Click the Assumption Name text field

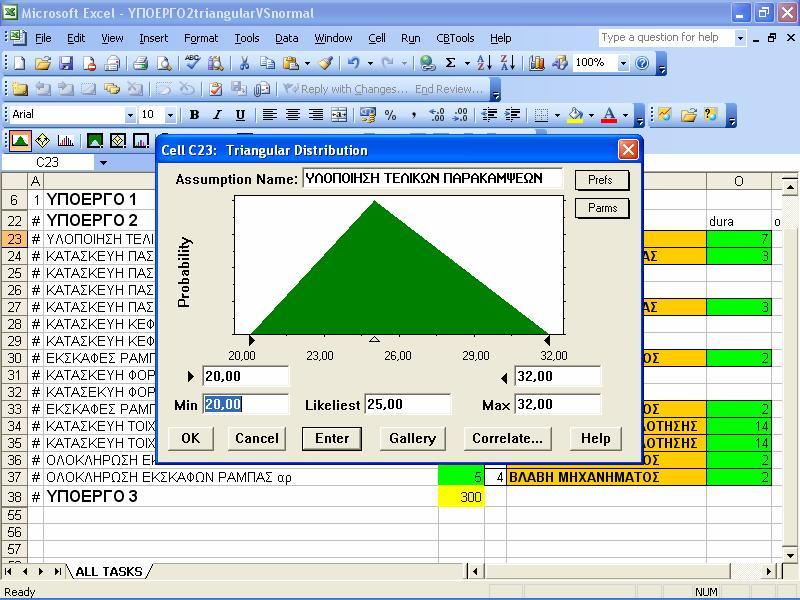click(433, 179)
